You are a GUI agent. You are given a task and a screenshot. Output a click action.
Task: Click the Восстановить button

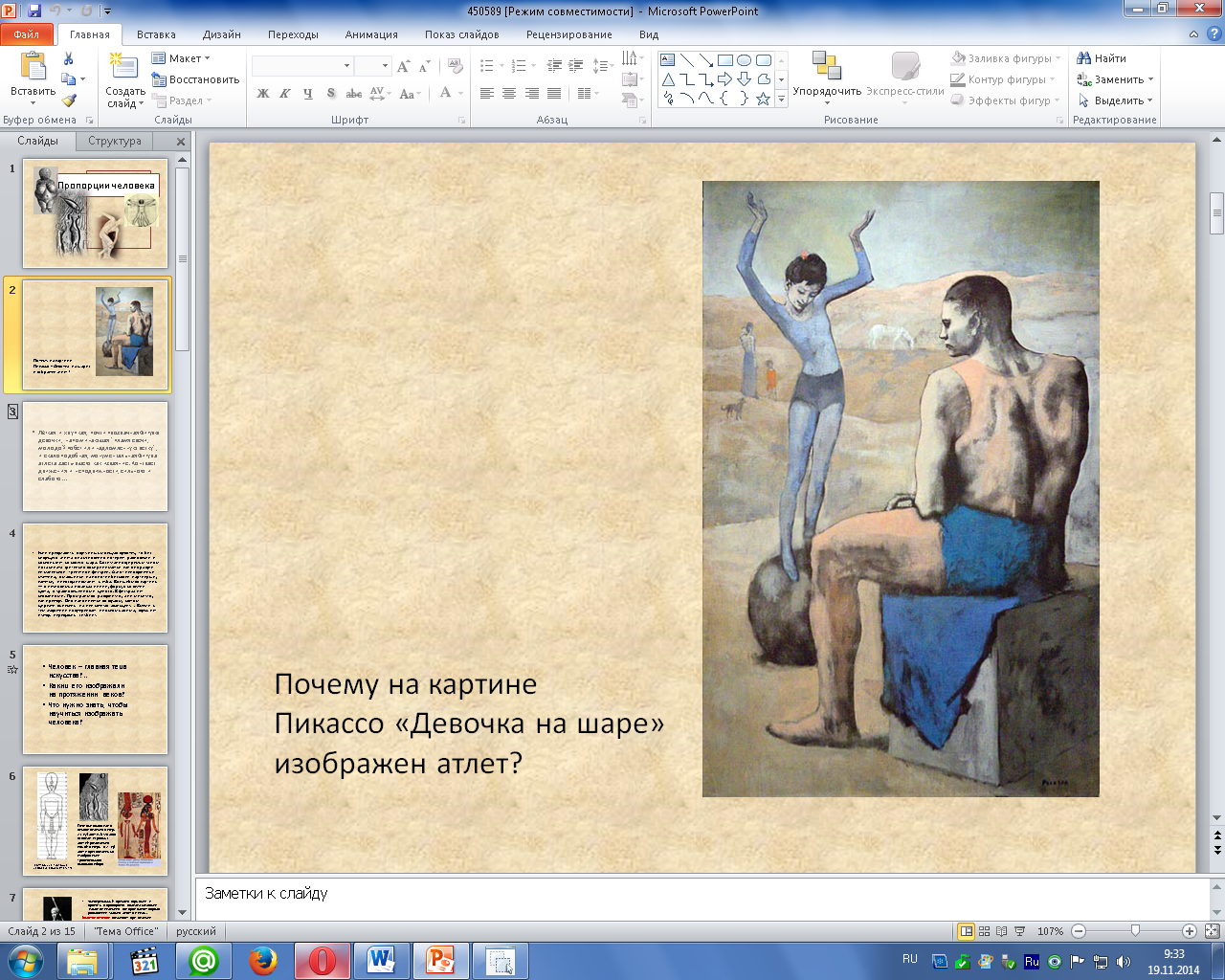[x=195, y=79]
